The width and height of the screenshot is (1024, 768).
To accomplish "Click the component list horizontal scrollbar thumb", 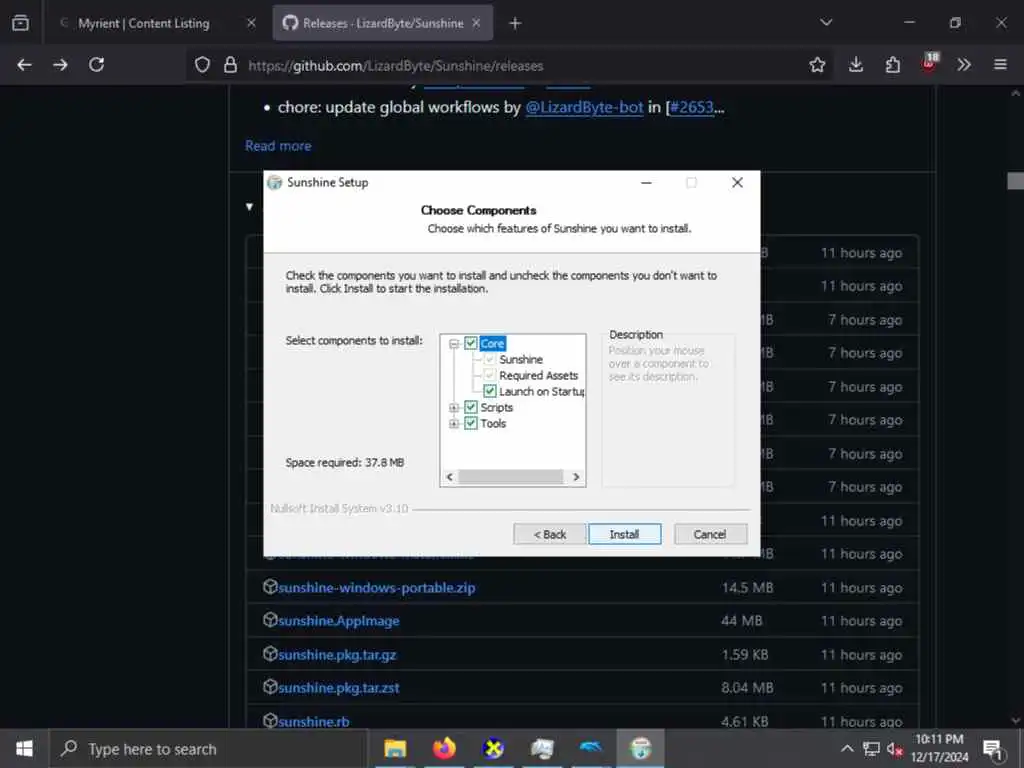I will [x=511, y=477].
